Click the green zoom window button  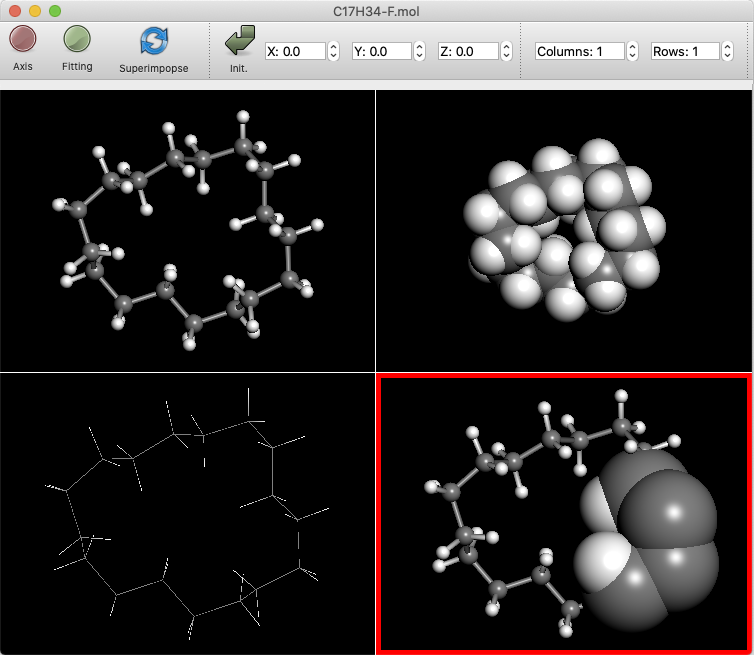[55, 11]
